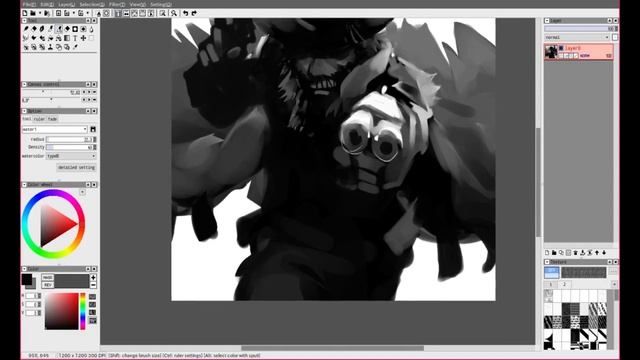Click the rainbow hue strip
Image resolution: width=640 pixels, height=360 pixels.
[x=83, y=311]
